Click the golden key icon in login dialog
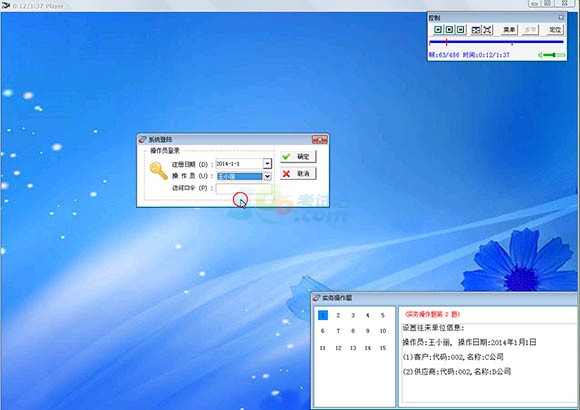Image resolution: width=580 pixels, height=410 pixels. [x=159, y=171]
